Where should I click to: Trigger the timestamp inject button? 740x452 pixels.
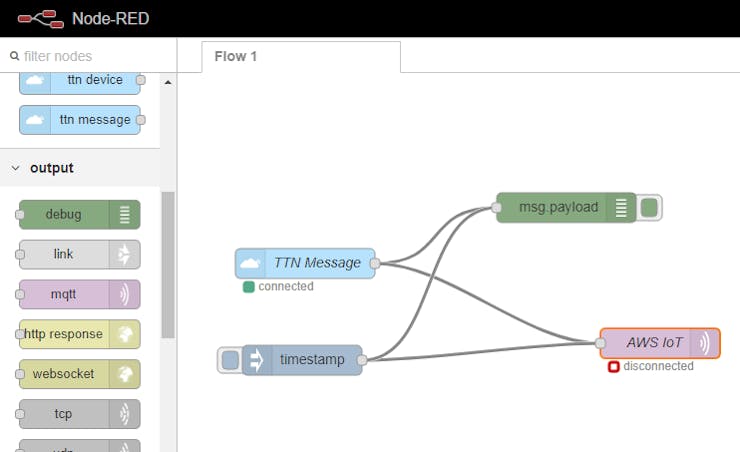(230, 360)
